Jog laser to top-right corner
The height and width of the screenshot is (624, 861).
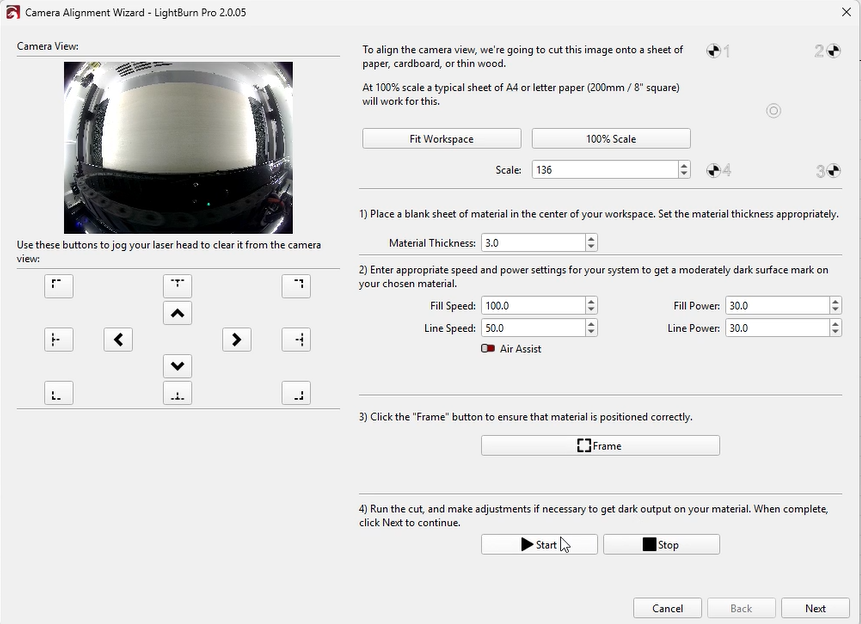(x=296, y=286)
